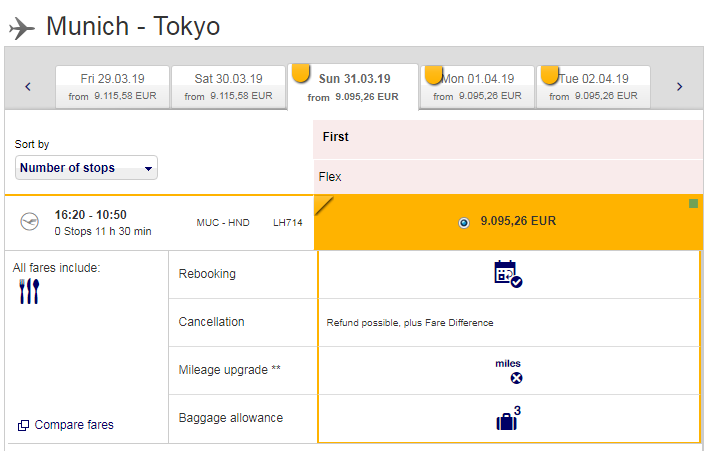
Task: Click the rebooking calendar icon
Action: (508, 274)
